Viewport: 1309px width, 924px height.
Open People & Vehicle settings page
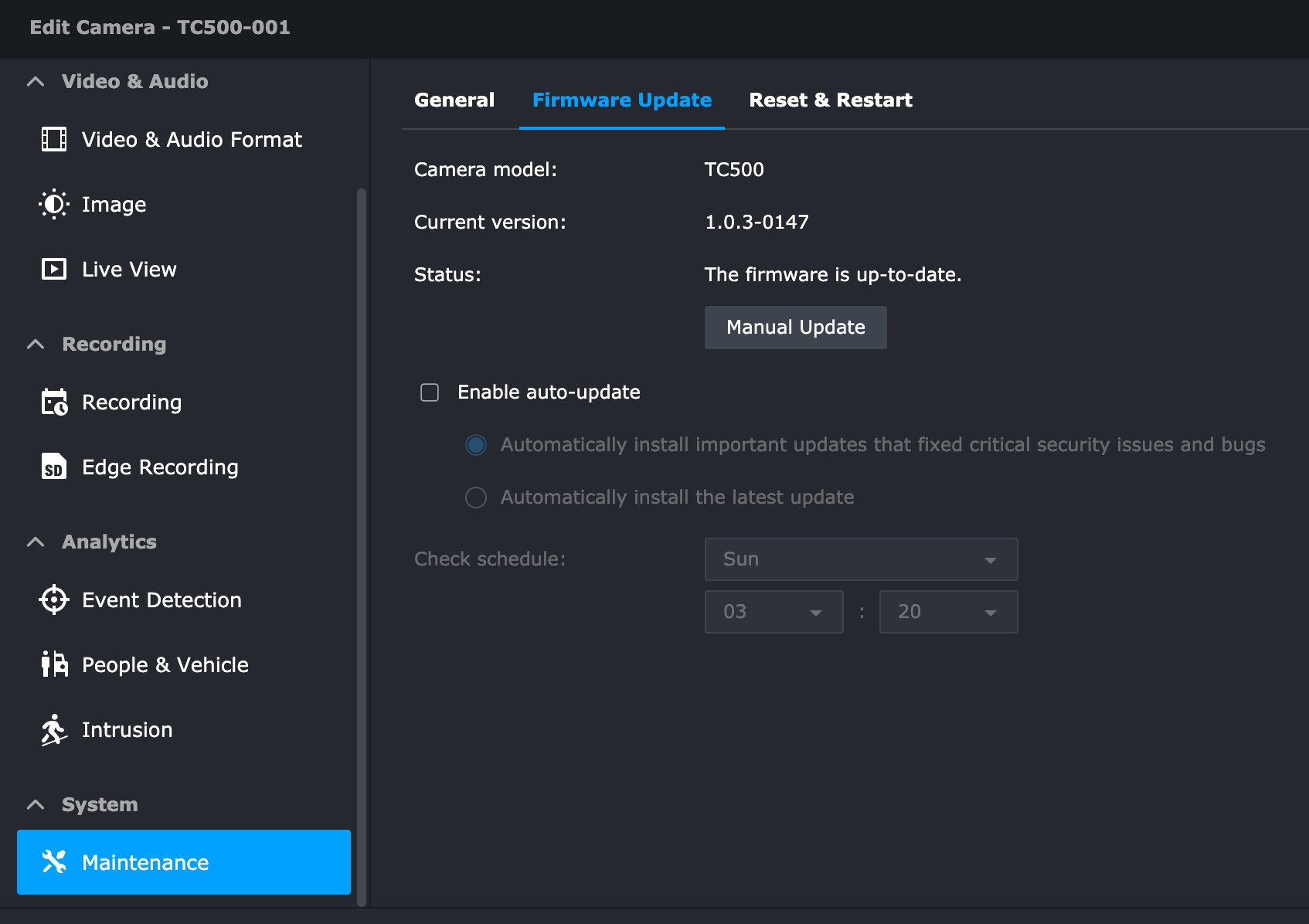pos(184,665)
